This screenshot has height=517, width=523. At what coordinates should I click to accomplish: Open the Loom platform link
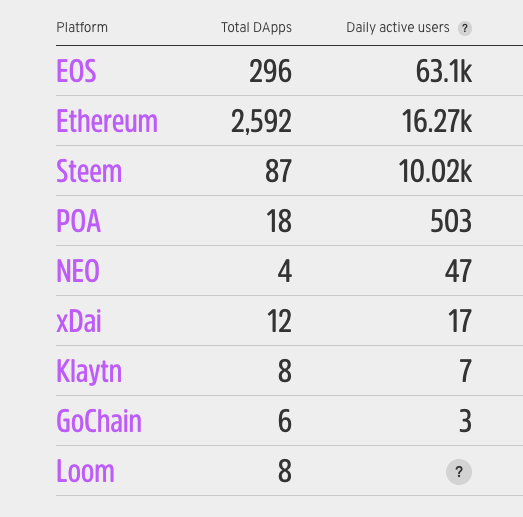85,471
